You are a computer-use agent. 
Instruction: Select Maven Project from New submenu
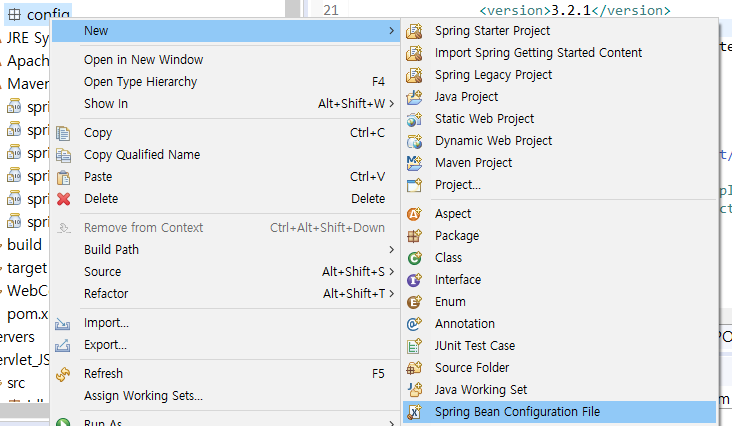(x=559, y=163)
